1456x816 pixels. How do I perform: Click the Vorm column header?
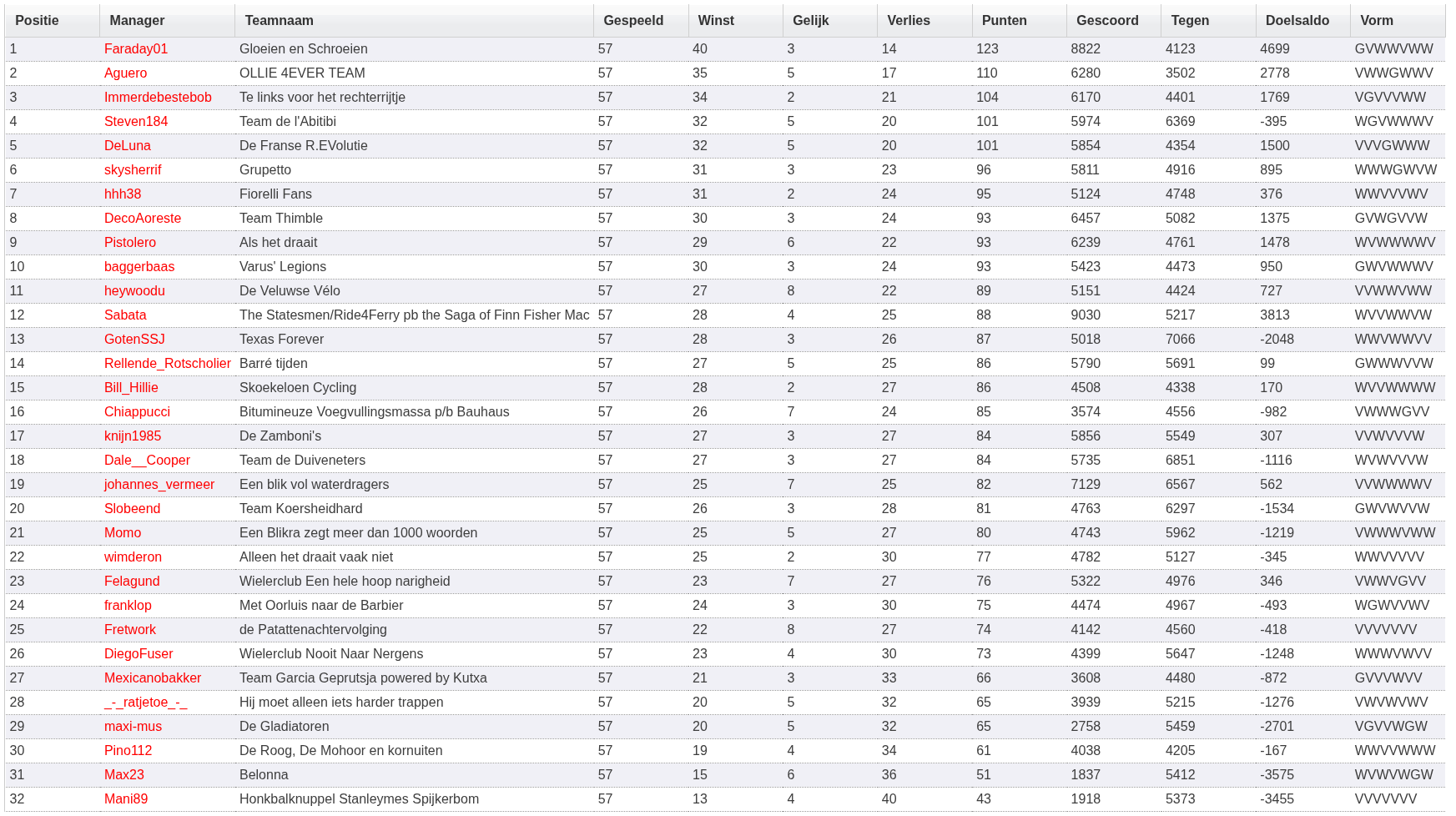1376,21
